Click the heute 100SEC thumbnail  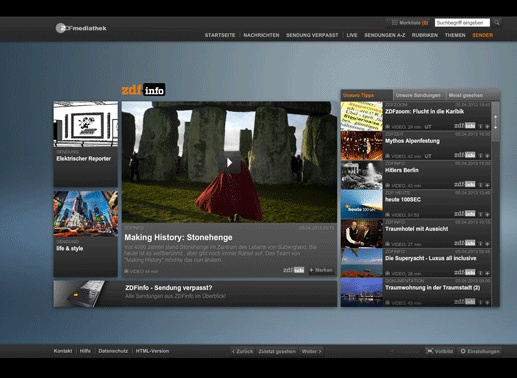[x=362, y=204]
